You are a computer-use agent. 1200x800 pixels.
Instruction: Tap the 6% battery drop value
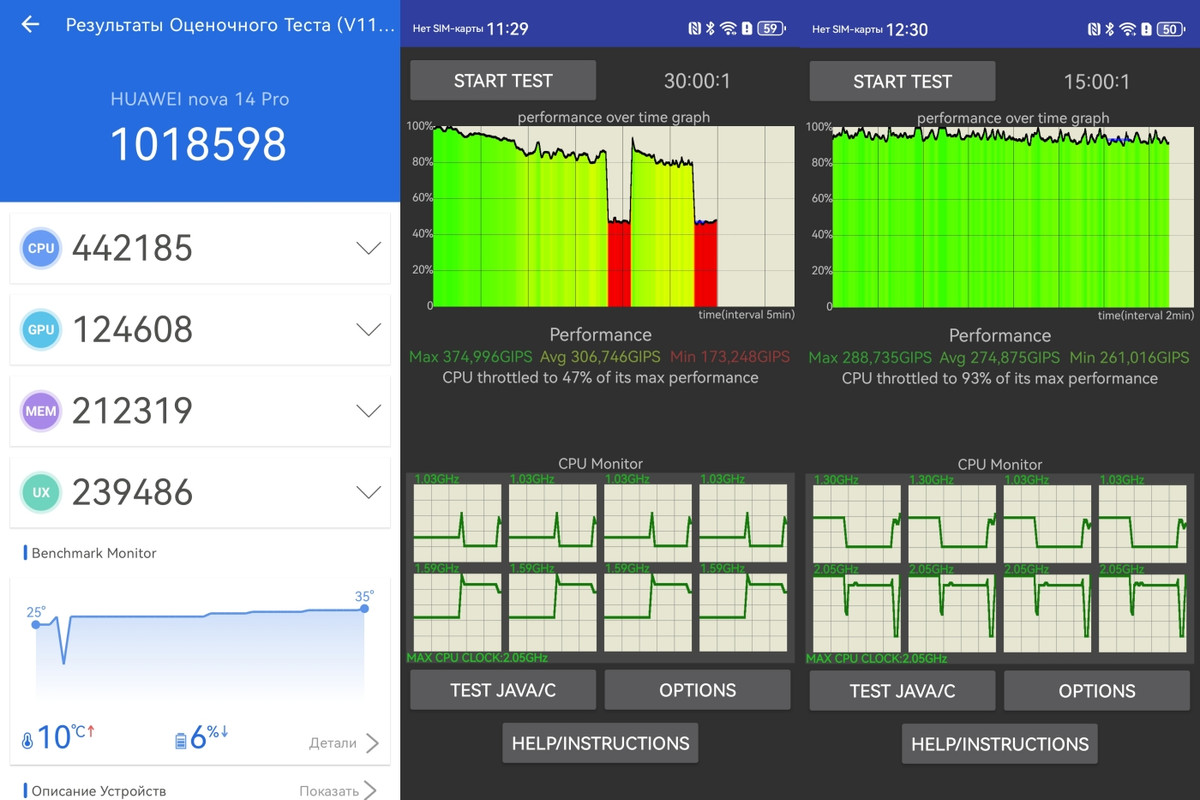pos(209,738)
